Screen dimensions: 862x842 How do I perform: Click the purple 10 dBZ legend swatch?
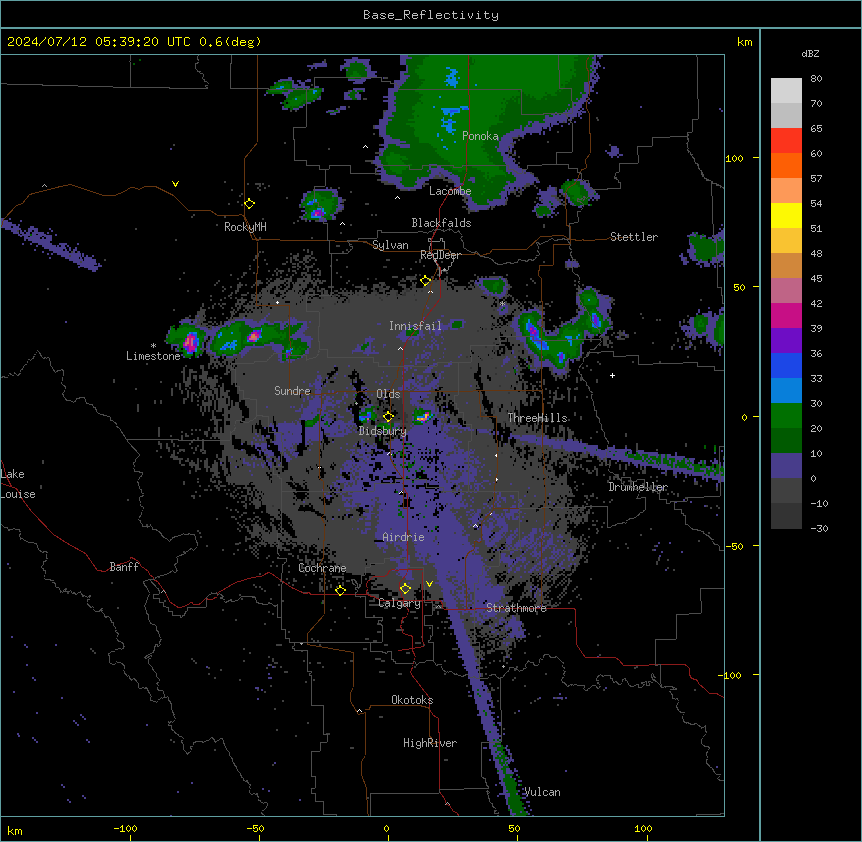pyautogui.click(x=786, y=466)
